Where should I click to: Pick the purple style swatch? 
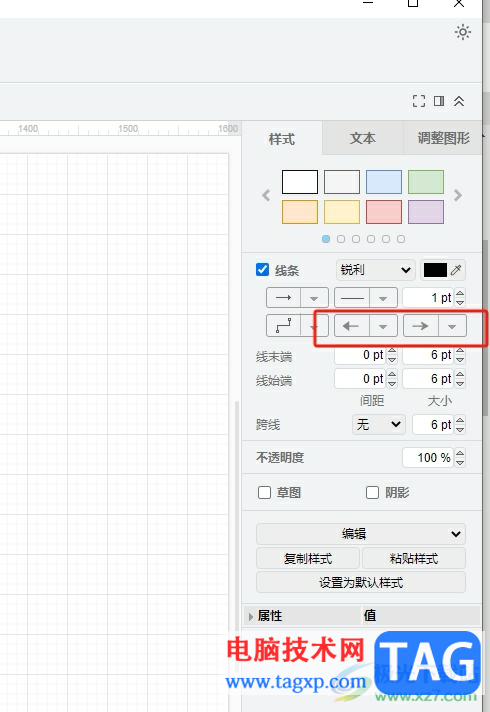[426, 212]
